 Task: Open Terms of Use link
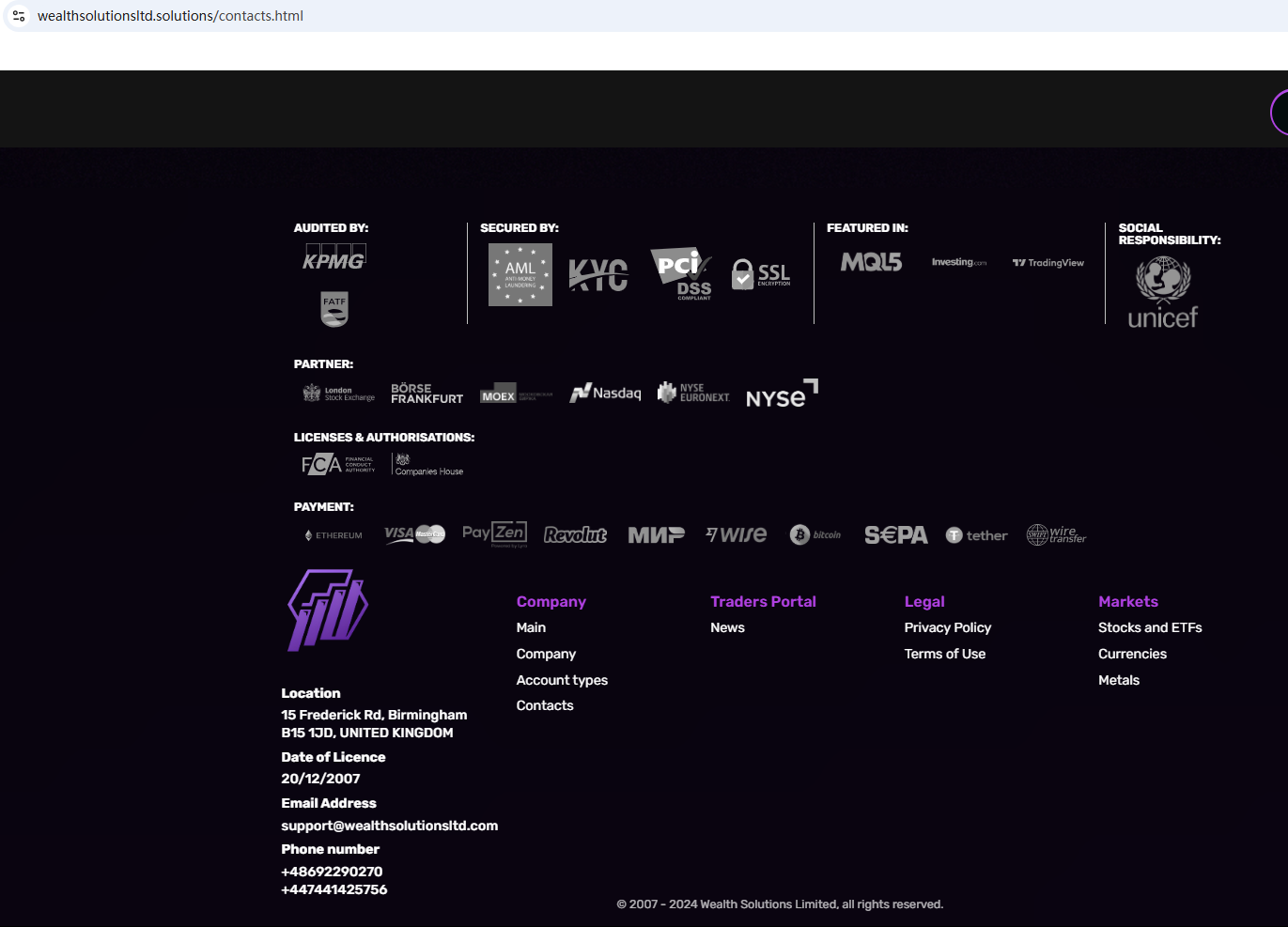[x=944, y=654]
